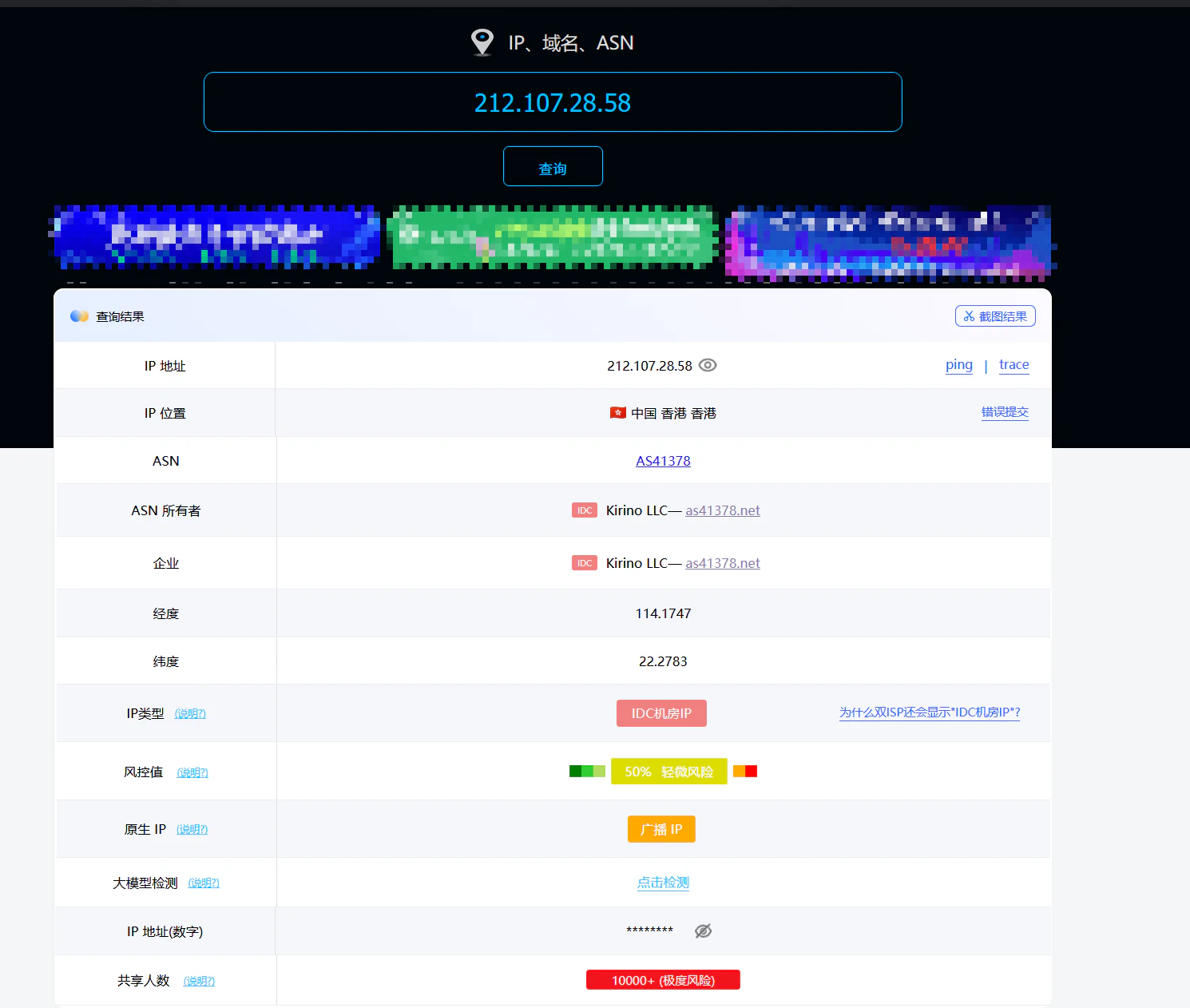
Task: Click the IDC badge in the 企业 row
Action: (585, 563)
